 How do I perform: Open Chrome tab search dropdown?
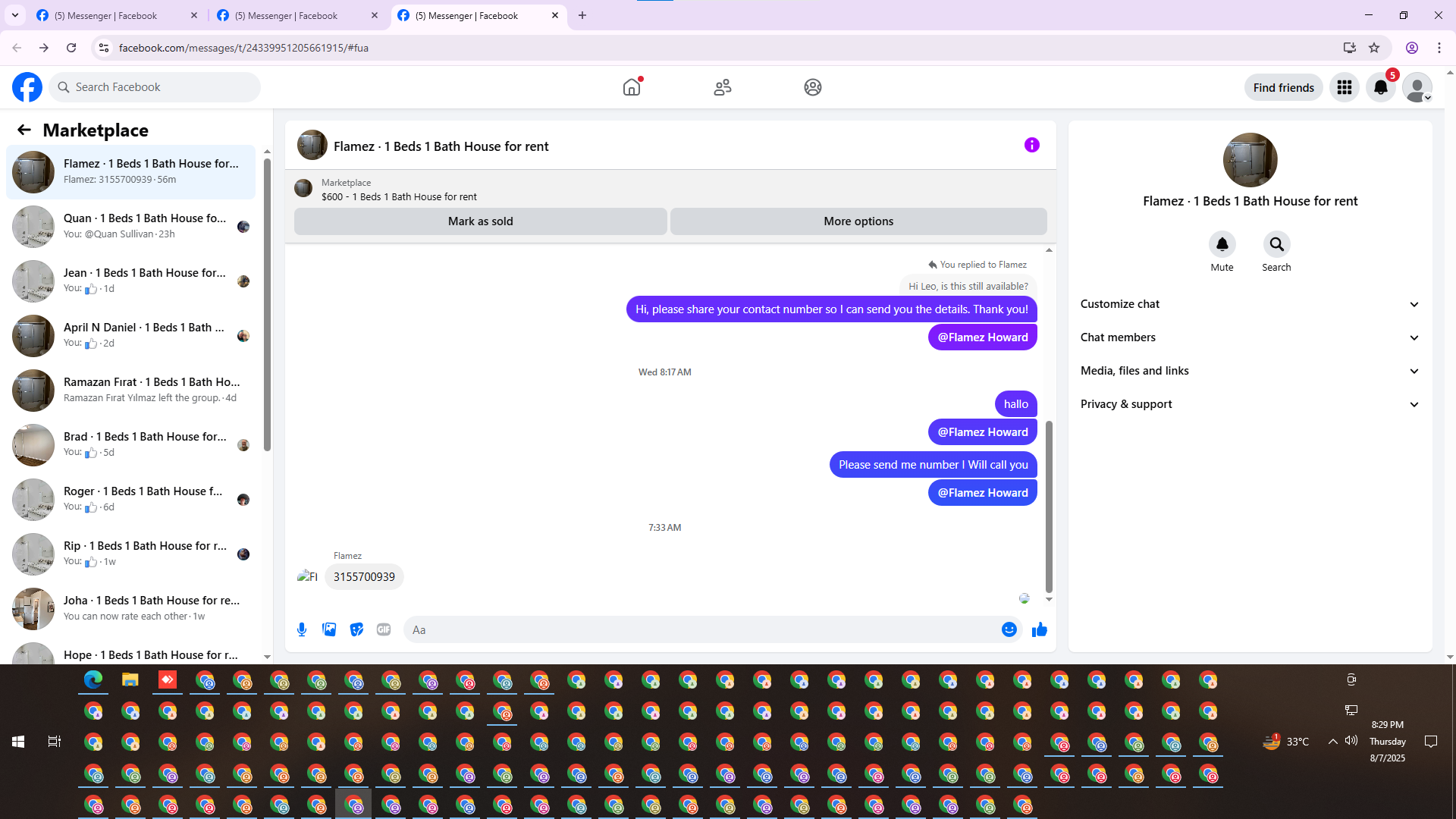click(x=15, y=15)
